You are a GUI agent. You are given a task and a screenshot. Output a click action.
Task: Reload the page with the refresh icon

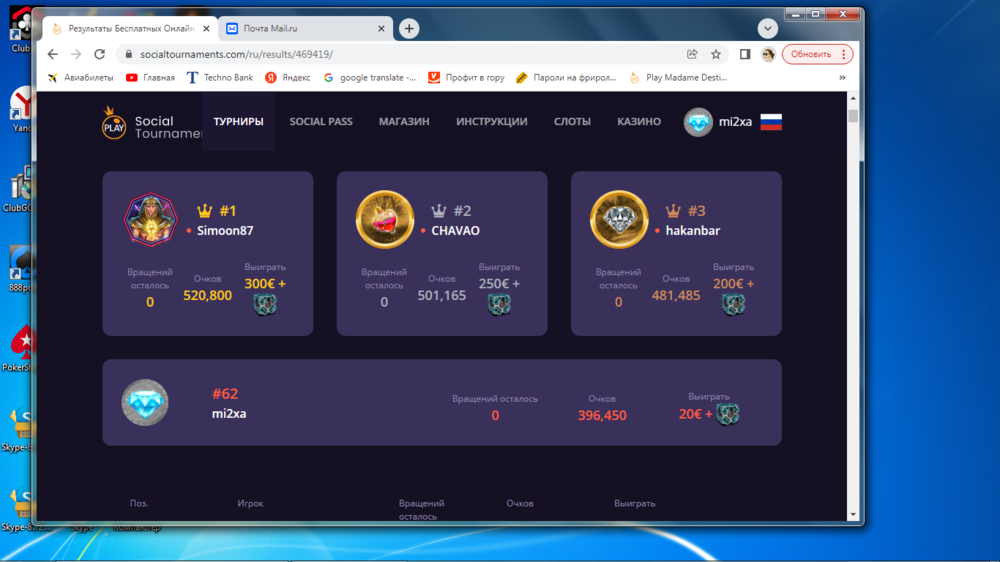(x=100, y=54)
